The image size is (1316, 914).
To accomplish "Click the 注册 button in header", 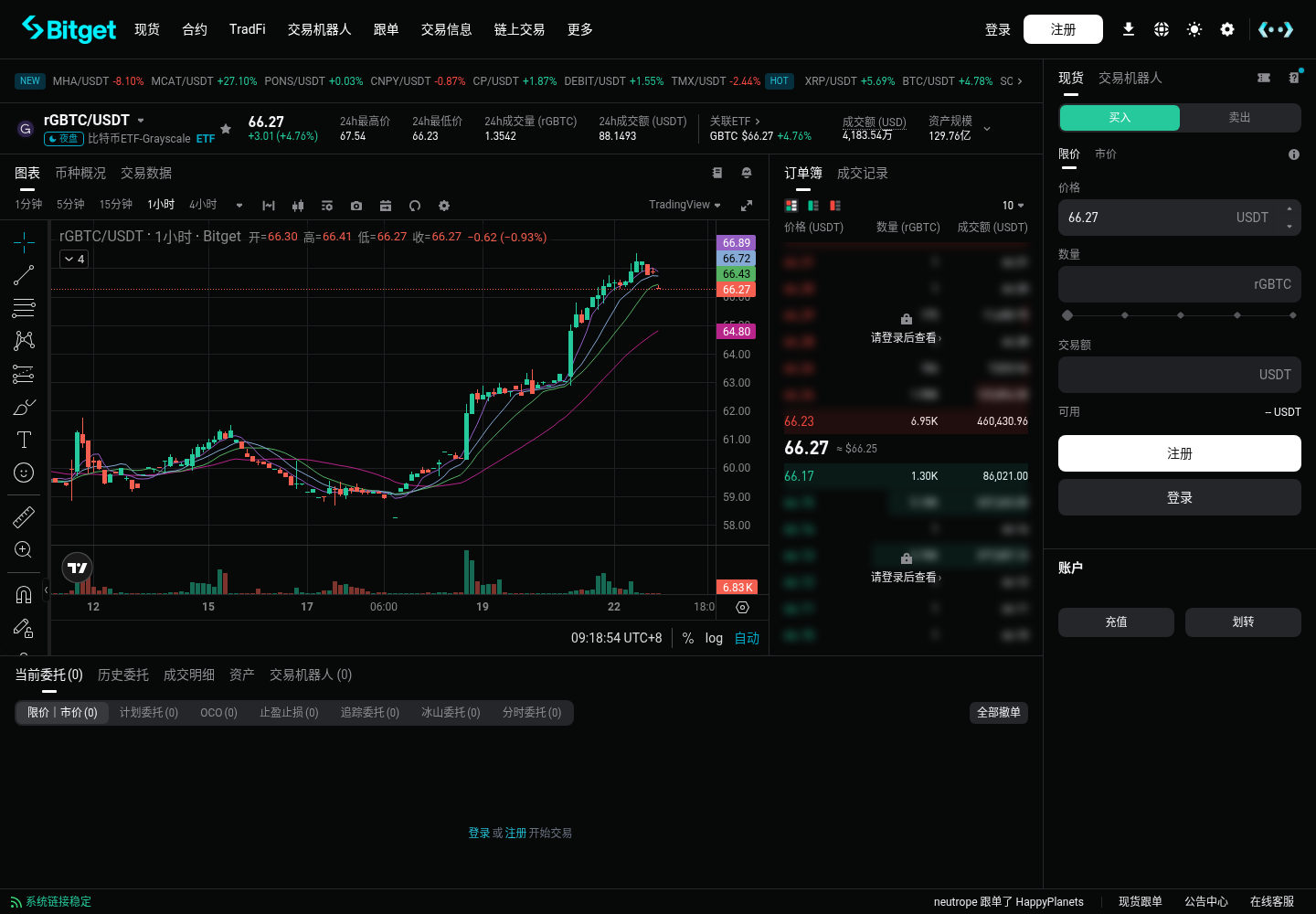I will click(x=1063, y=29).
